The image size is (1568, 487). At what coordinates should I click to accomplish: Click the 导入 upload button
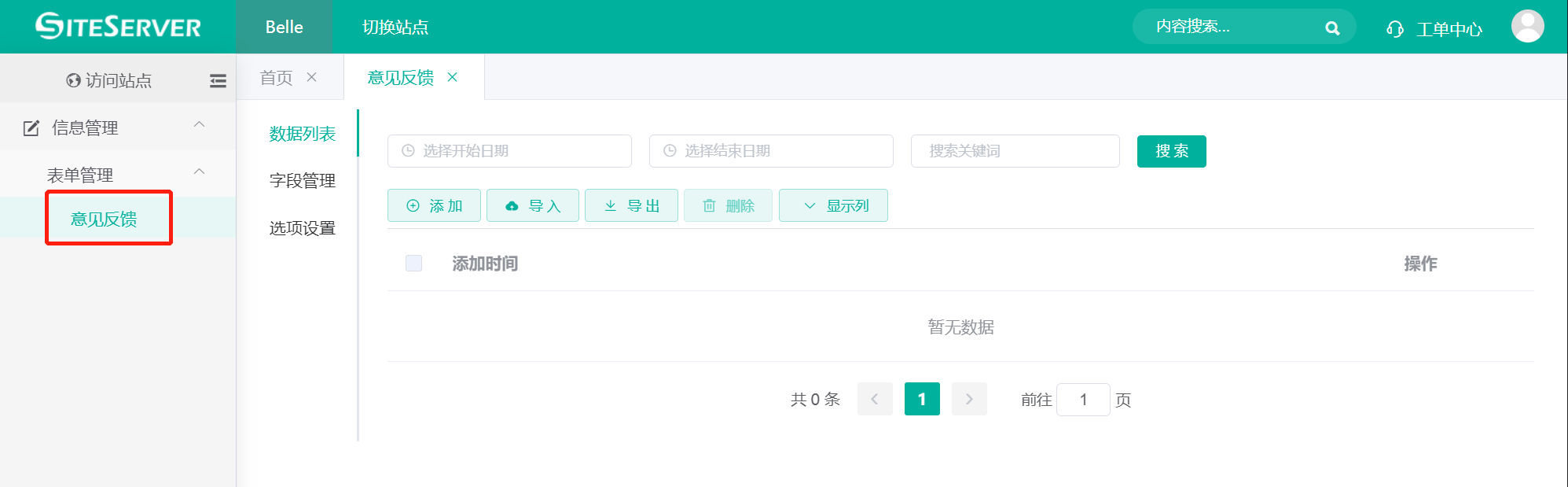(533, 206)
